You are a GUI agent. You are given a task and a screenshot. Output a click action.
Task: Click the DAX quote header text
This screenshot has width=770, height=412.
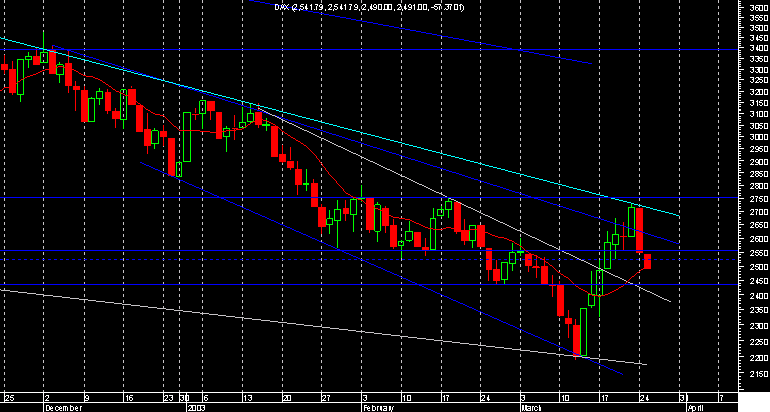click(369, 7)
